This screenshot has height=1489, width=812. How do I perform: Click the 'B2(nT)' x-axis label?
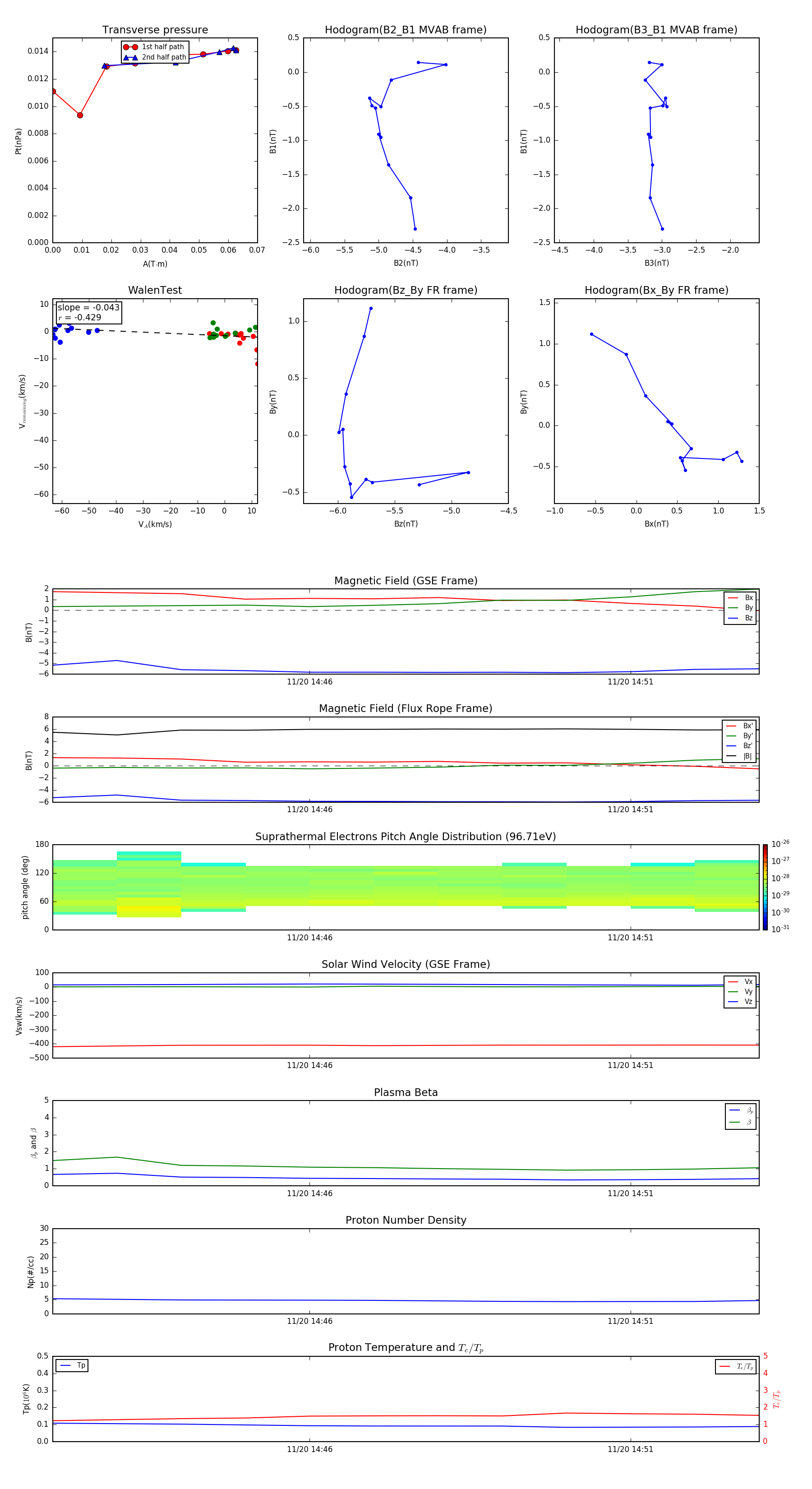point(406,263)
